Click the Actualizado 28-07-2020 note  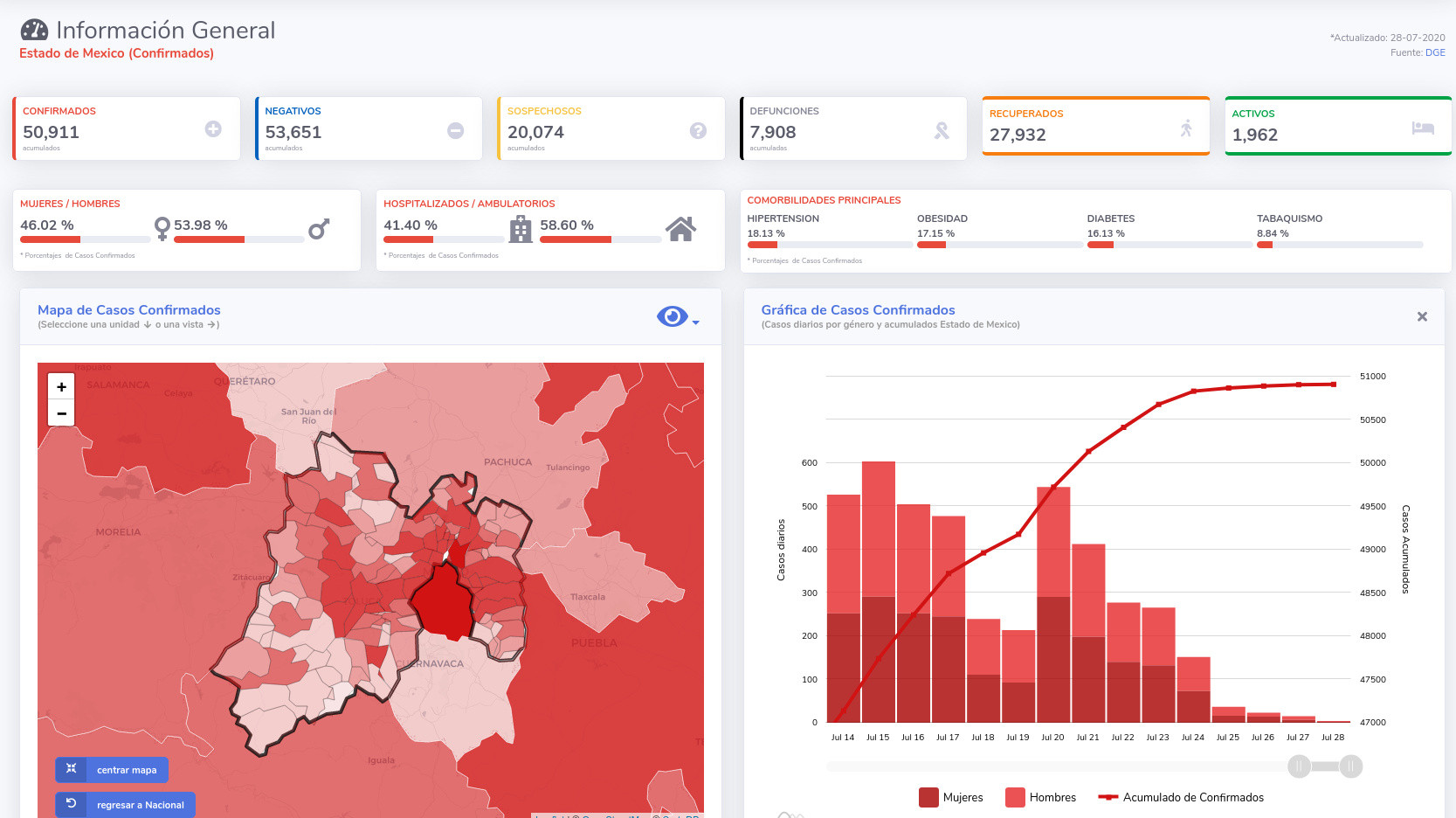1387,38
